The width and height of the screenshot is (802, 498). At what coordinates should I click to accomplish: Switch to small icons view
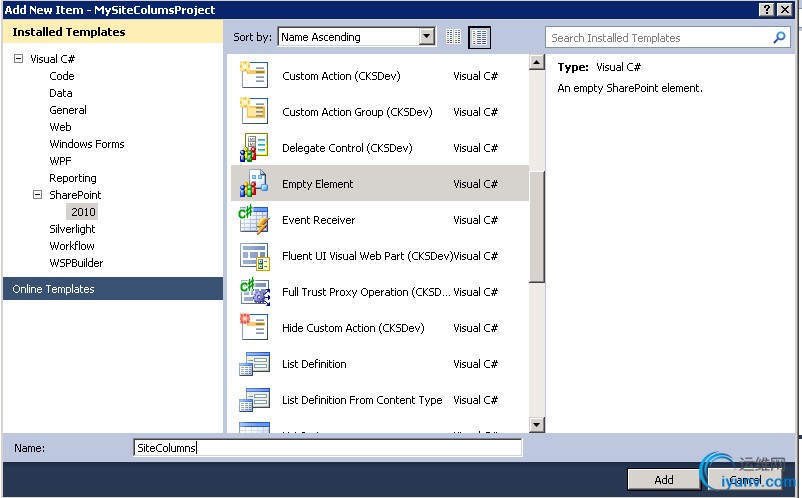click(453, 37)
